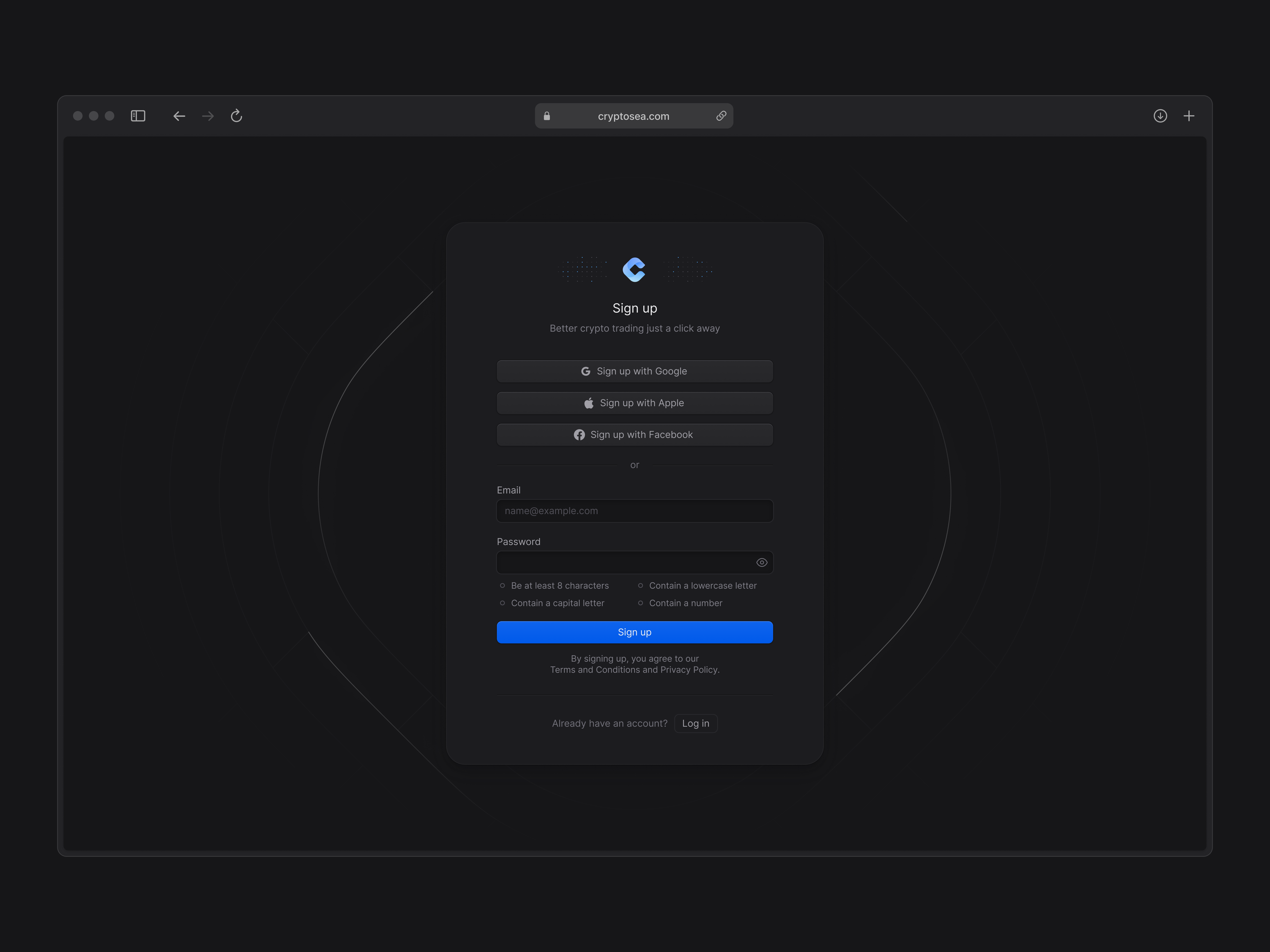Click the forward navigation arrow

tap(208, 116)
